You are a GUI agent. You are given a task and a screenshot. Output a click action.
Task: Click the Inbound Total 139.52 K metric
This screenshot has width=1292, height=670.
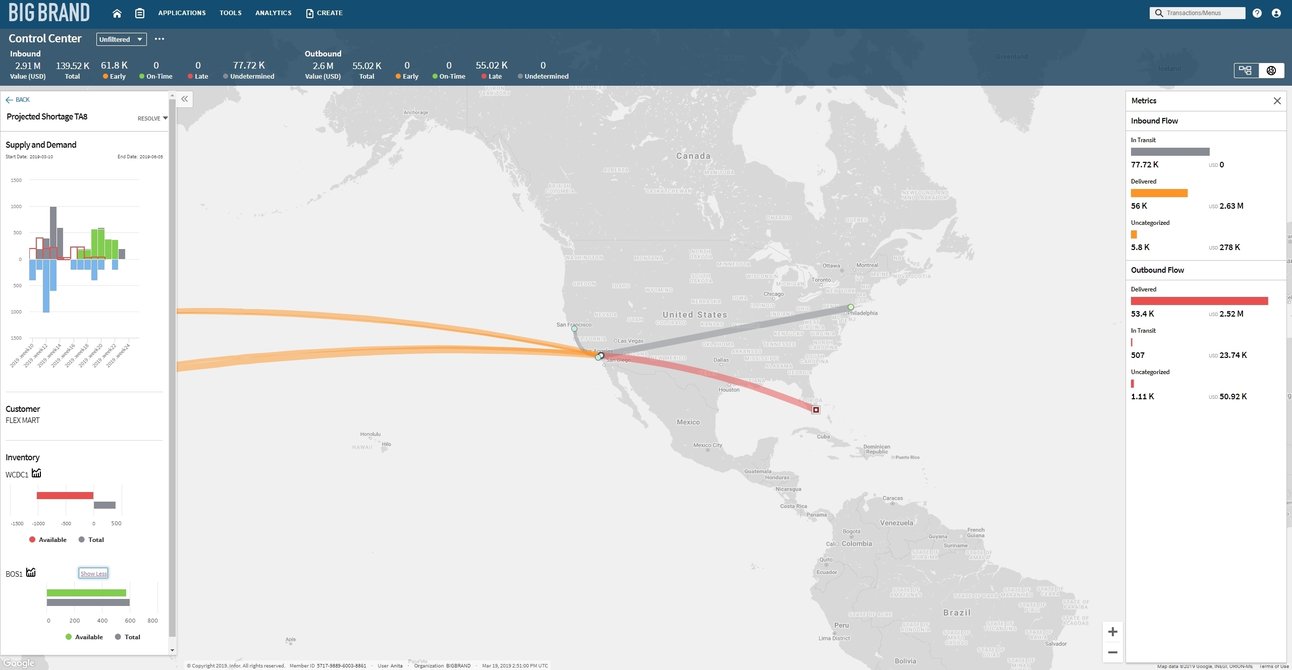[72, 70]
